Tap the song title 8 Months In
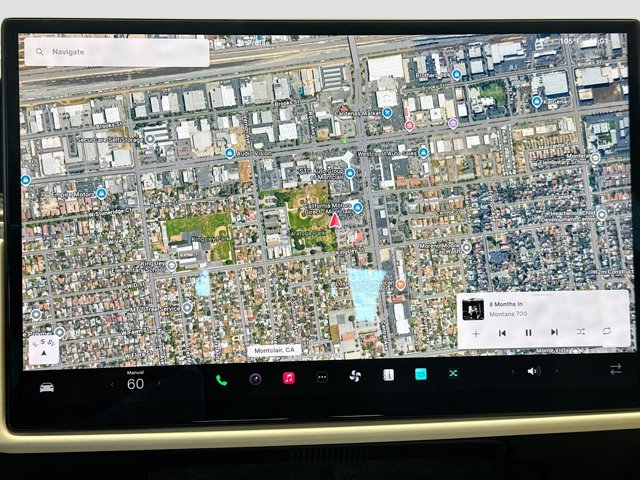Image resolution: width=640 pixels, height=480 pixels. pos(506,304)
